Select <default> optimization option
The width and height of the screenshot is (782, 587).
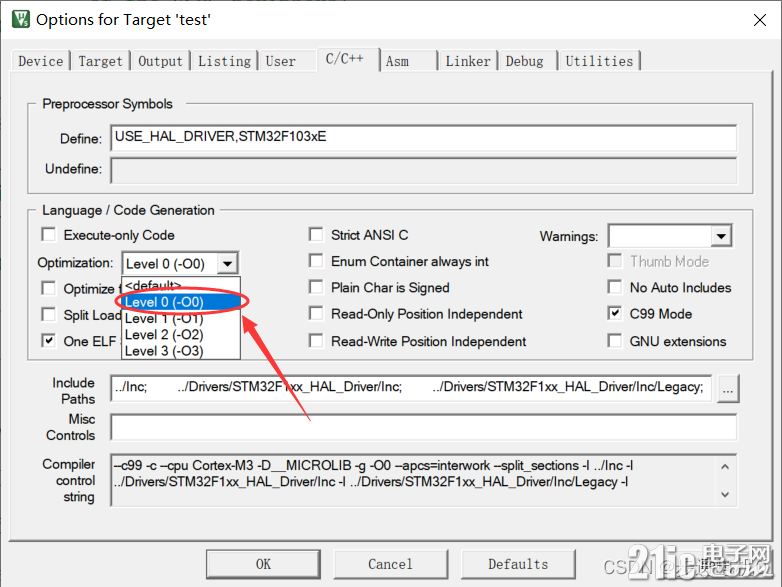pyautogui.click(x=181, y=285)
